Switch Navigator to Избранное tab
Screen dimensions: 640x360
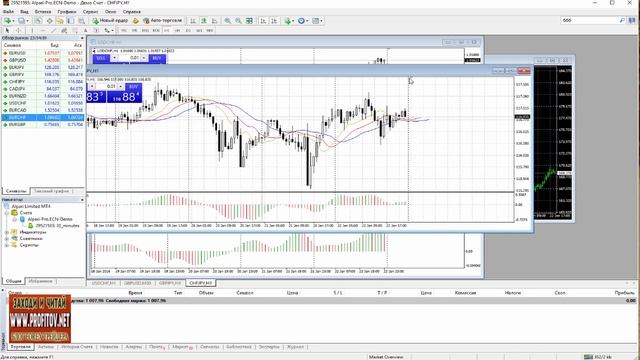click(41, 281)
